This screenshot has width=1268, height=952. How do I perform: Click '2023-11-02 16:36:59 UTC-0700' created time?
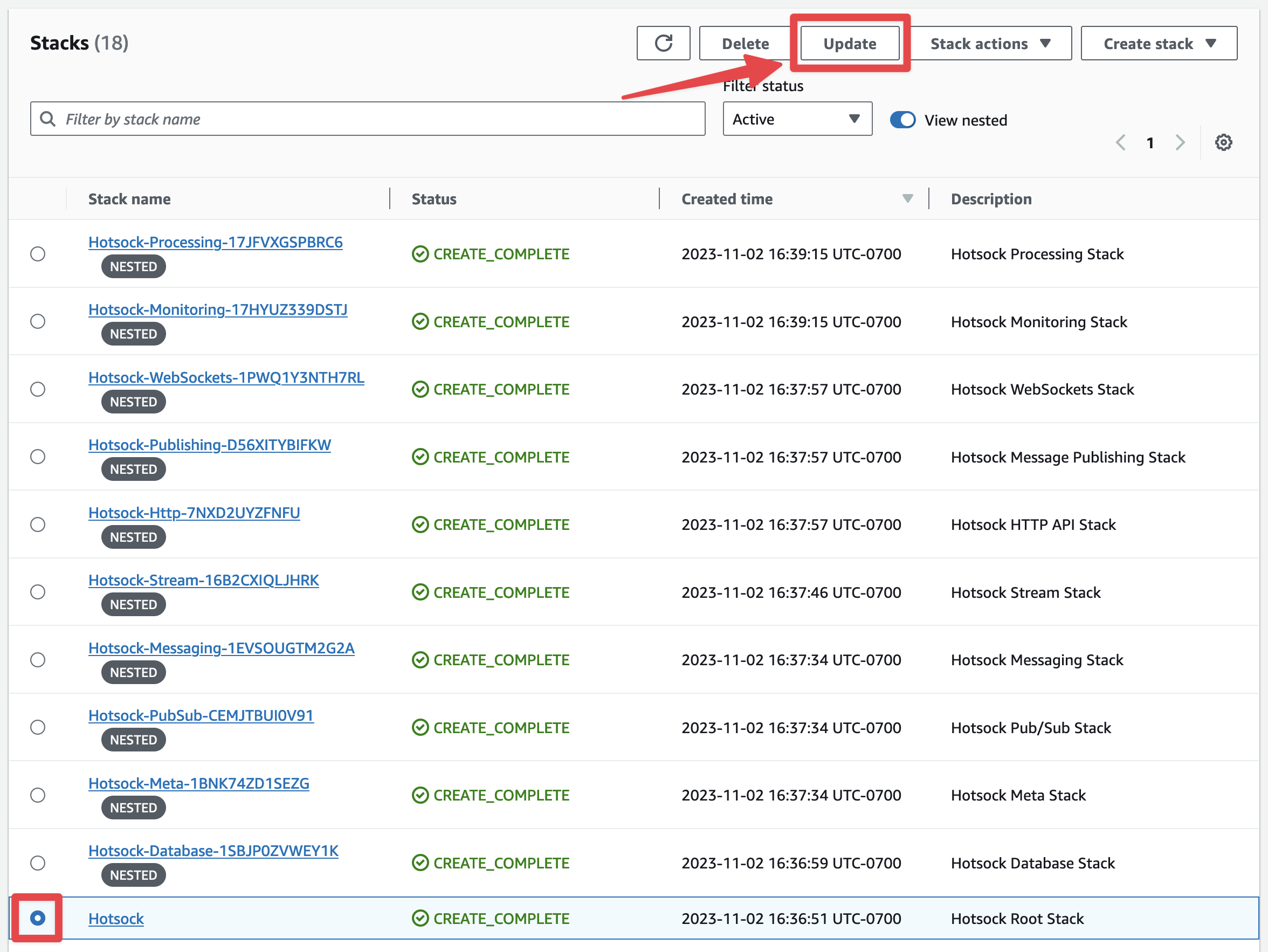(791, 863)
